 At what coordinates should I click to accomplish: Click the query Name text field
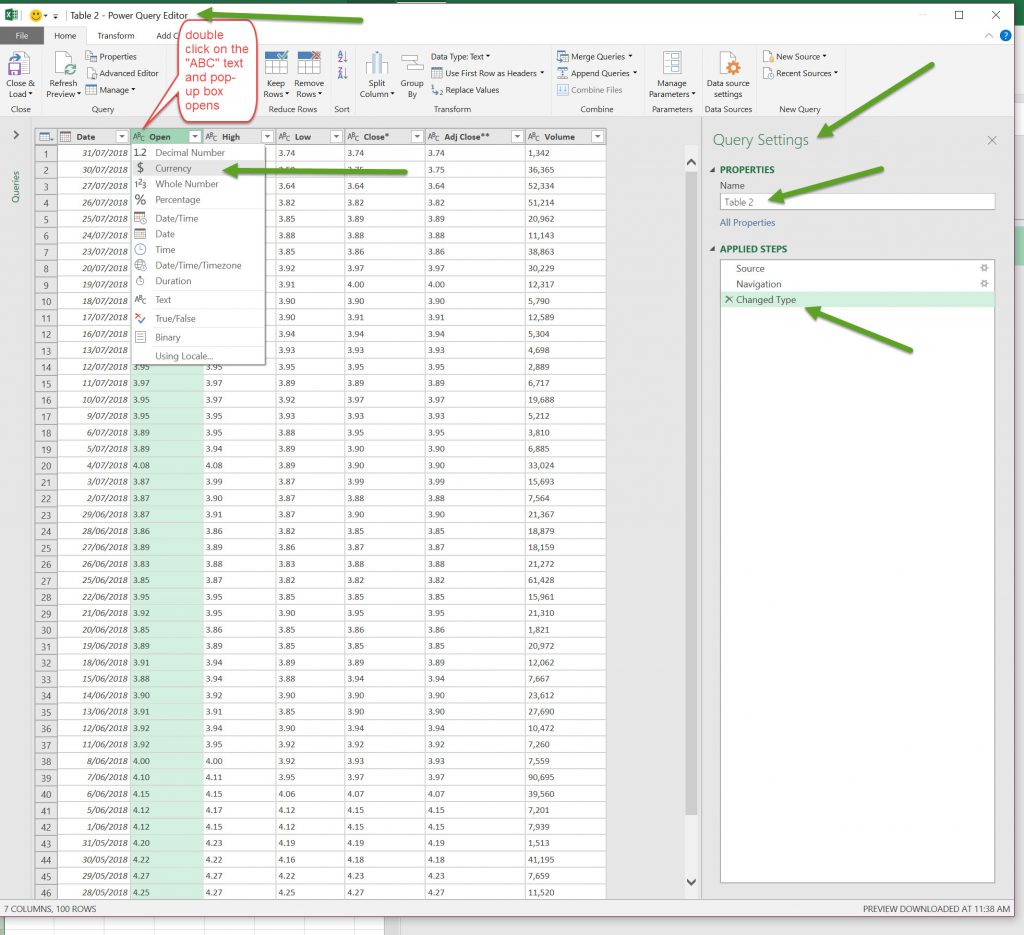tap(857, 202)
